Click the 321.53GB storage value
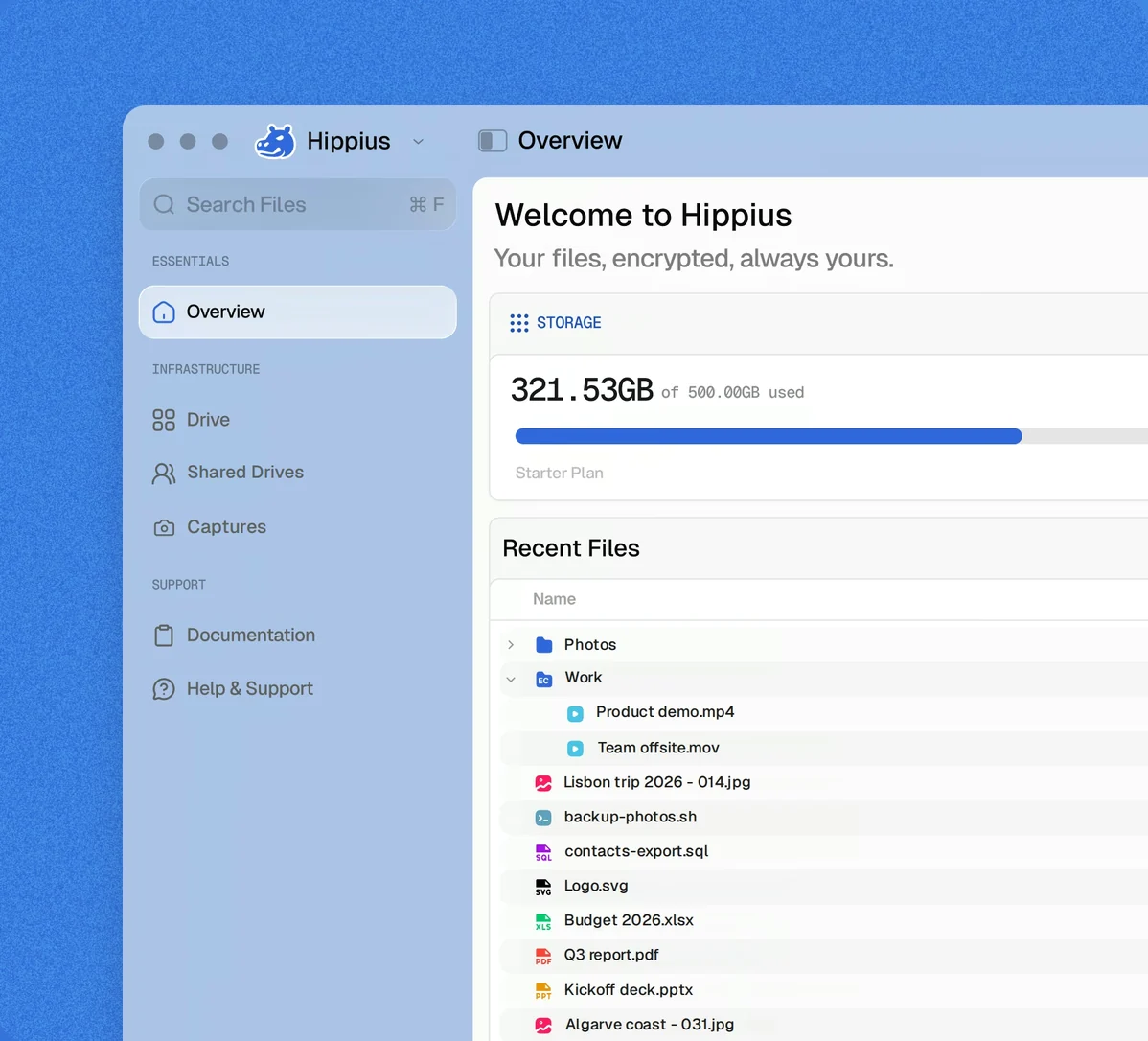 582,390
